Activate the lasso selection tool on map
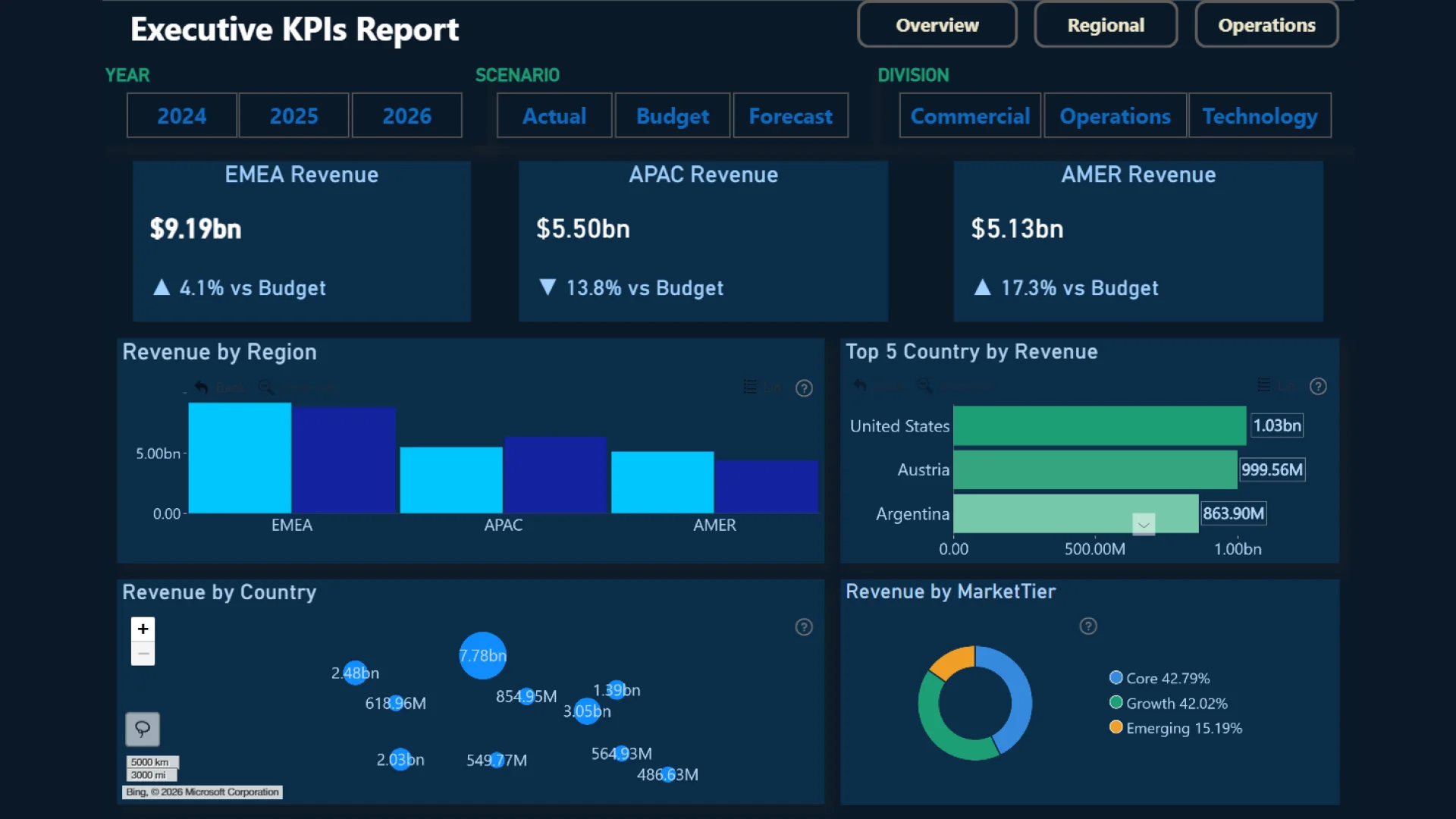Viewport: 1456px width, 819px height. 143,730
